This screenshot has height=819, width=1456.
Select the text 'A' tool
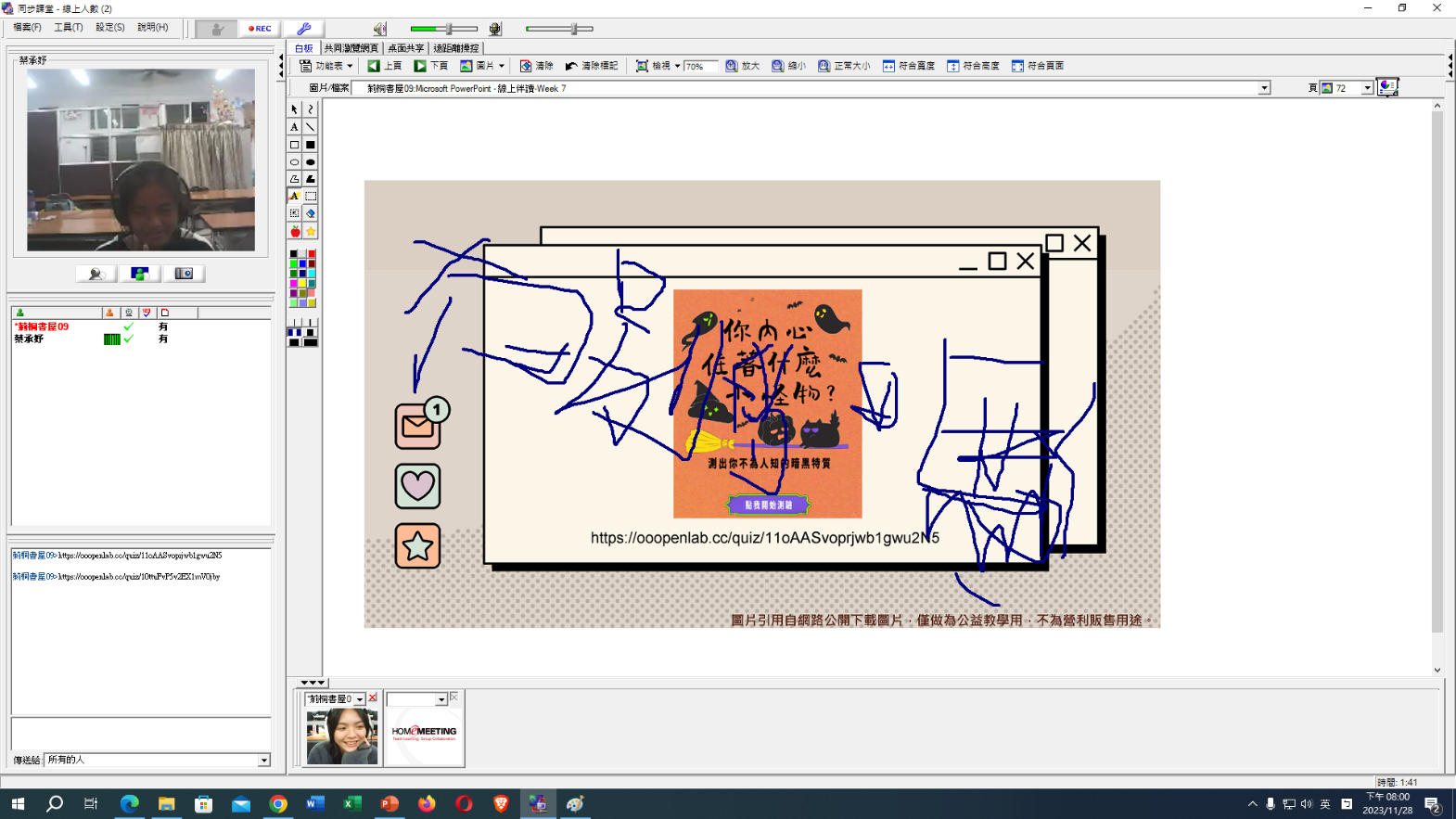(294, 127)
